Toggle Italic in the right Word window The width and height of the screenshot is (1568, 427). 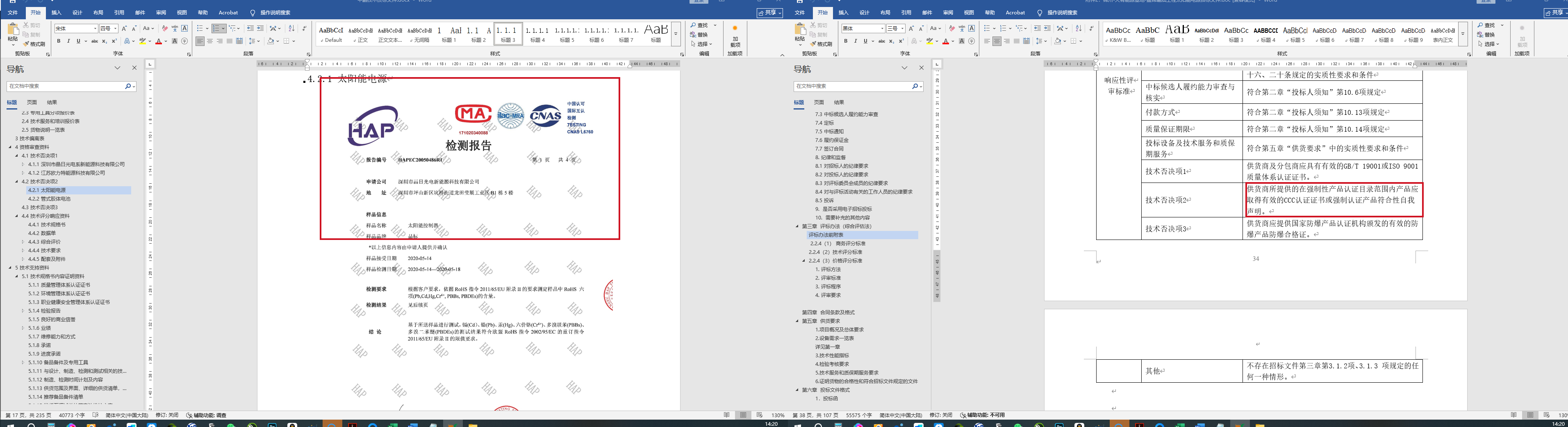(x=855, y=41)
